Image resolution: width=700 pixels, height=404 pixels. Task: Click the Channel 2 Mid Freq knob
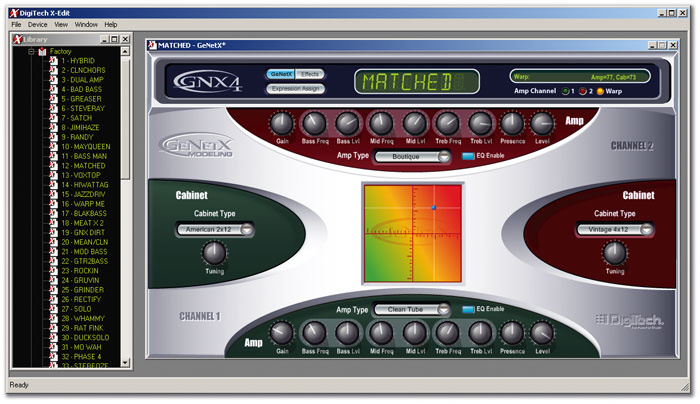click(381, 124)
